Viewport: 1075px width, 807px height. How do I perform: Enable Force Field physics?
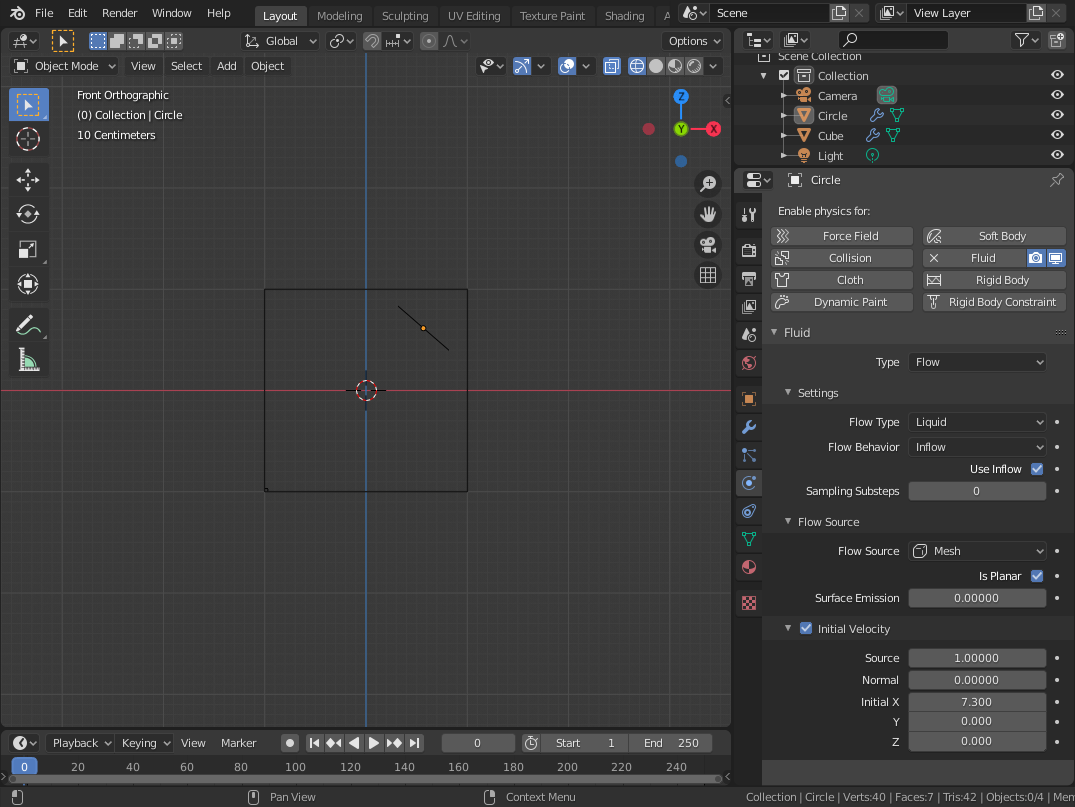(842, 236)
